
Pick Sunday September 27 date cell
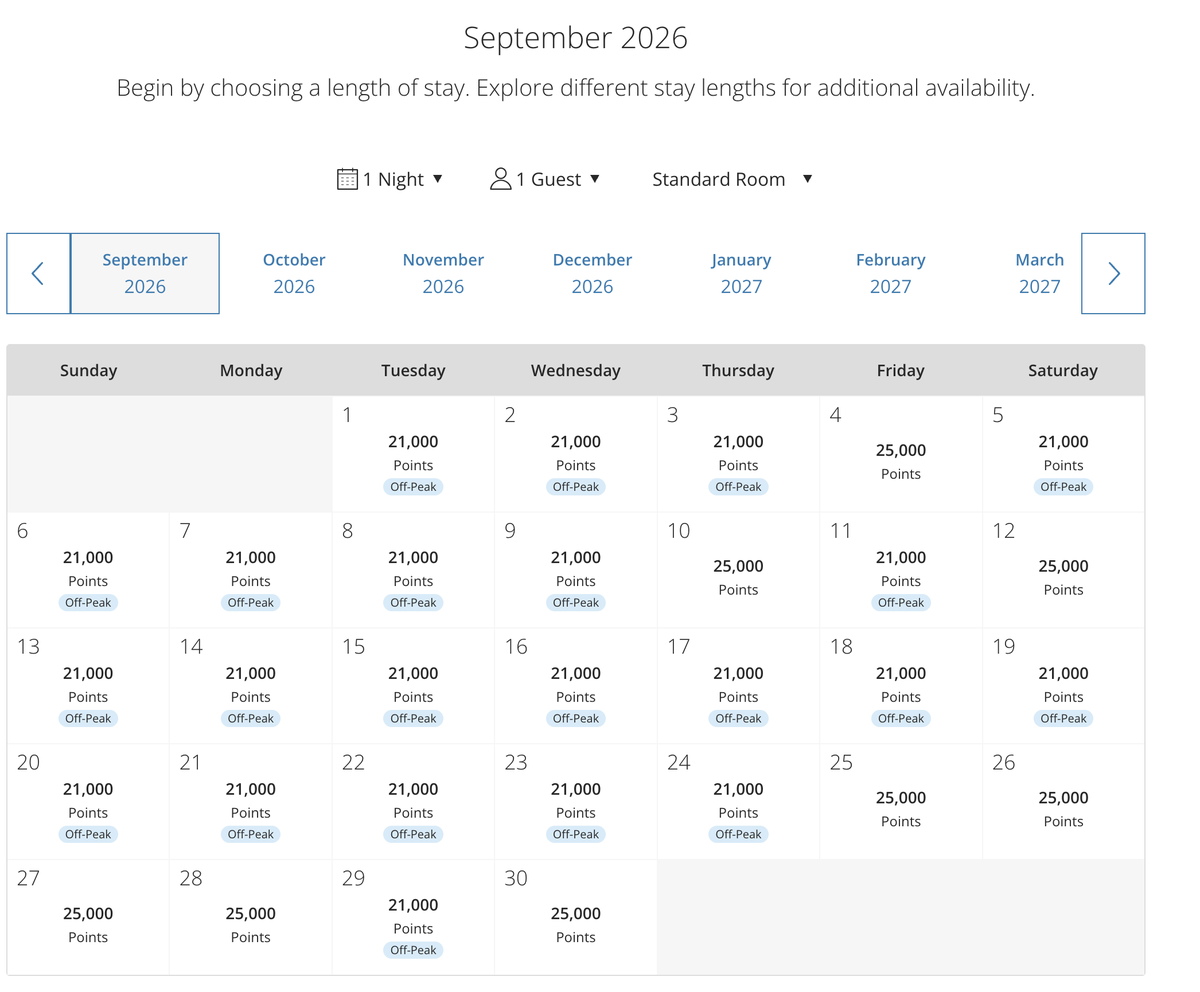[88, 918]
